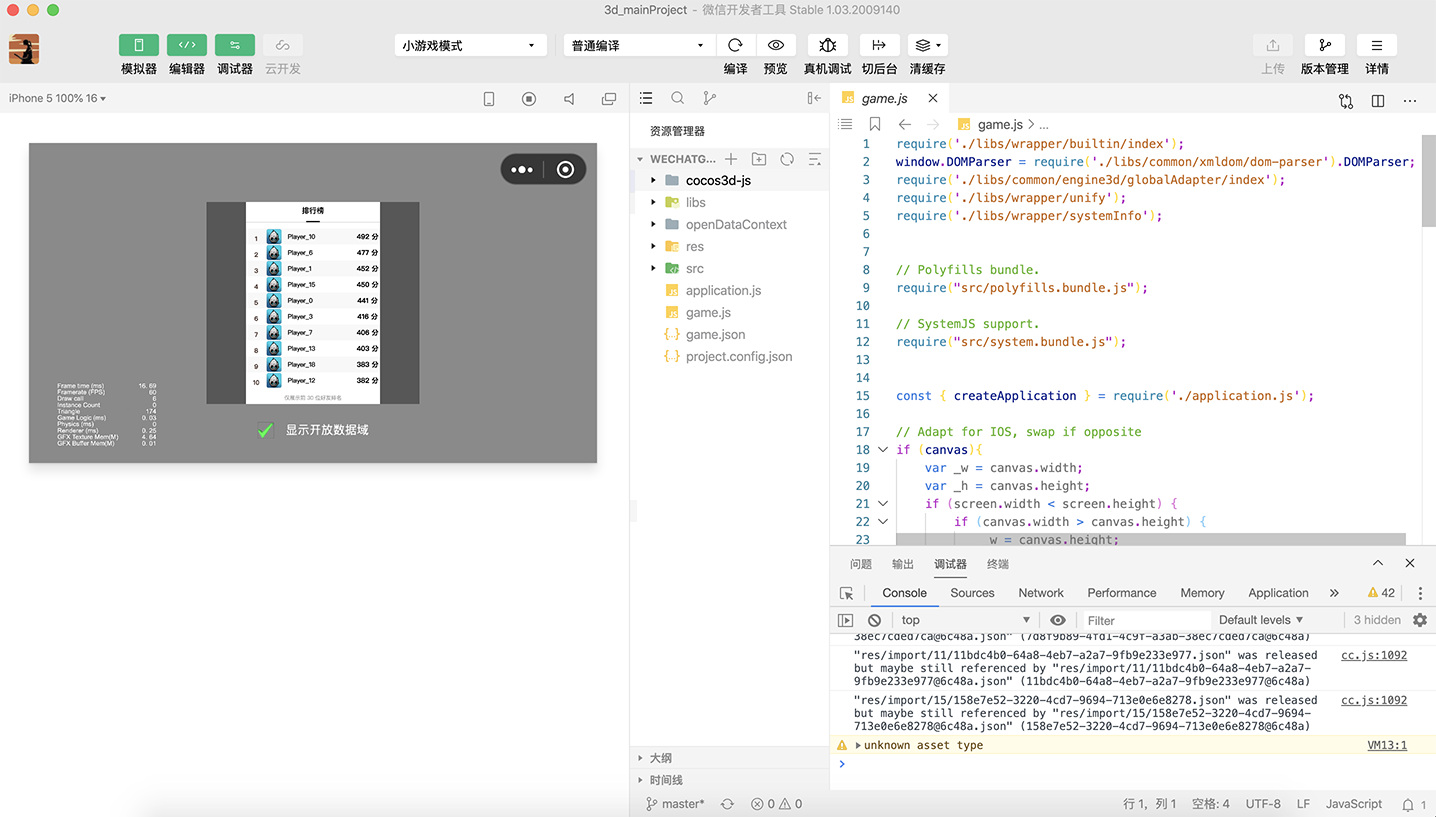Click the new file plus icon
The height and width of the screenshot is (817, 1436).
click(731, 159)
